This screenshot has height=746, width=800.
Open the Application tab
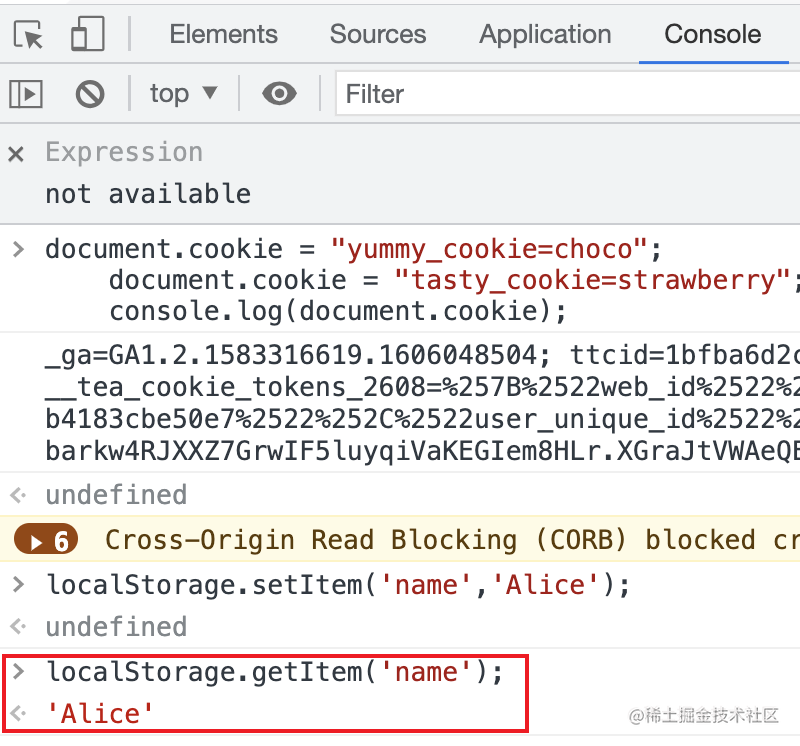[x=545, y=35]
